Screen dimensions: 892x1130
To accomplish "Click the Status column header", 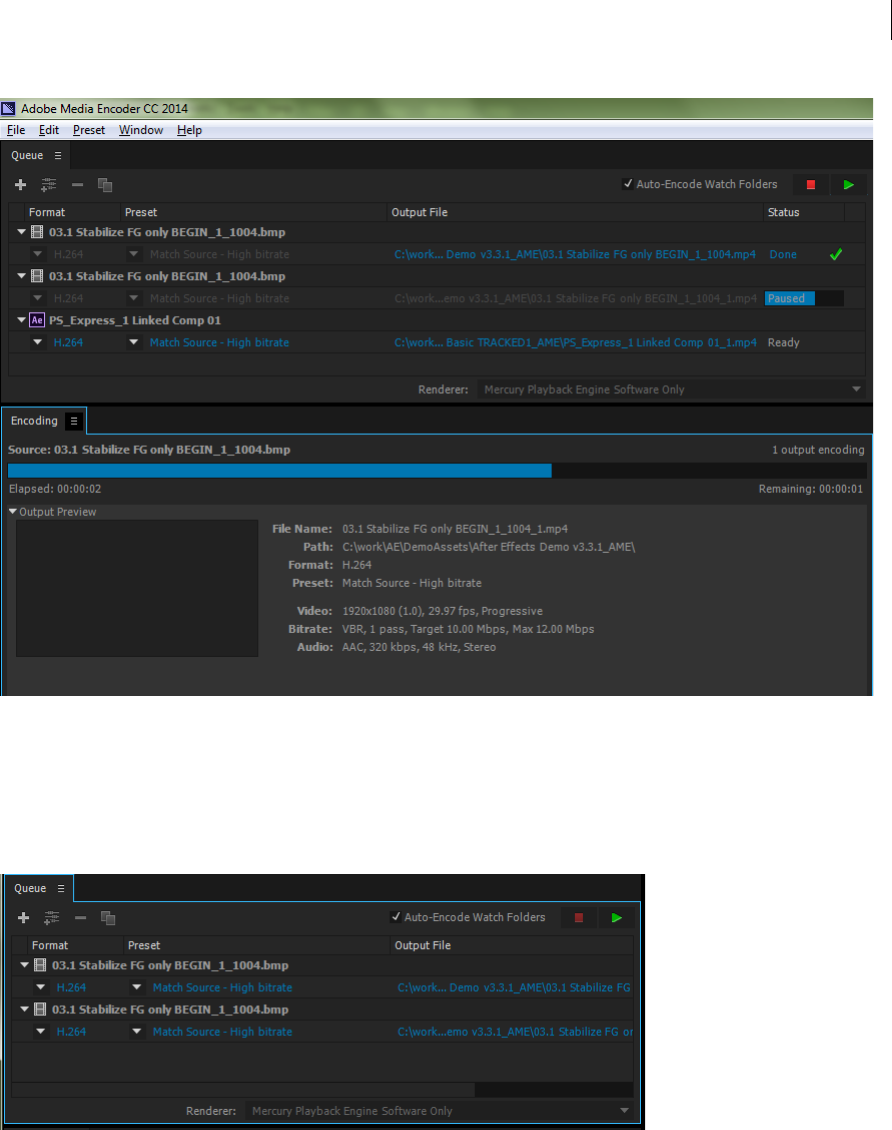I will click(783, 213).
